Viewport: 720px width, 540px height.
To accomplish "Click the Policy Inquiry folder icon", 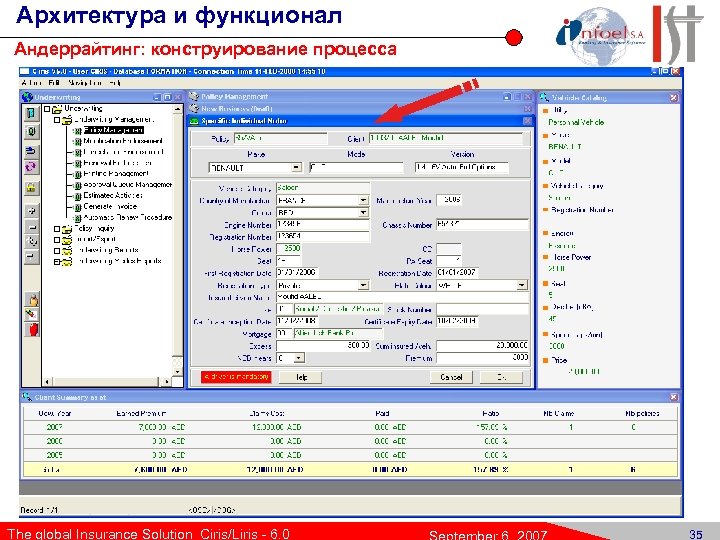I will click(67, 229).
